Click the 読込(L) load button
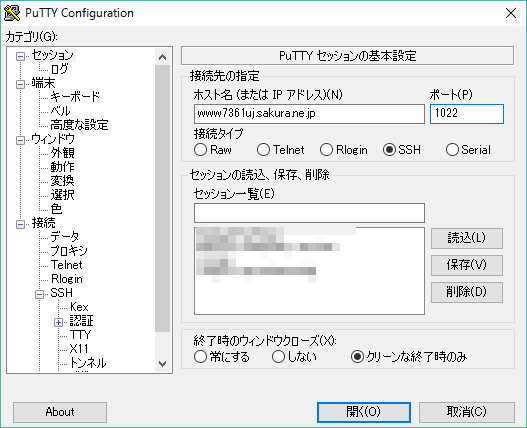 tap(467, 238)
